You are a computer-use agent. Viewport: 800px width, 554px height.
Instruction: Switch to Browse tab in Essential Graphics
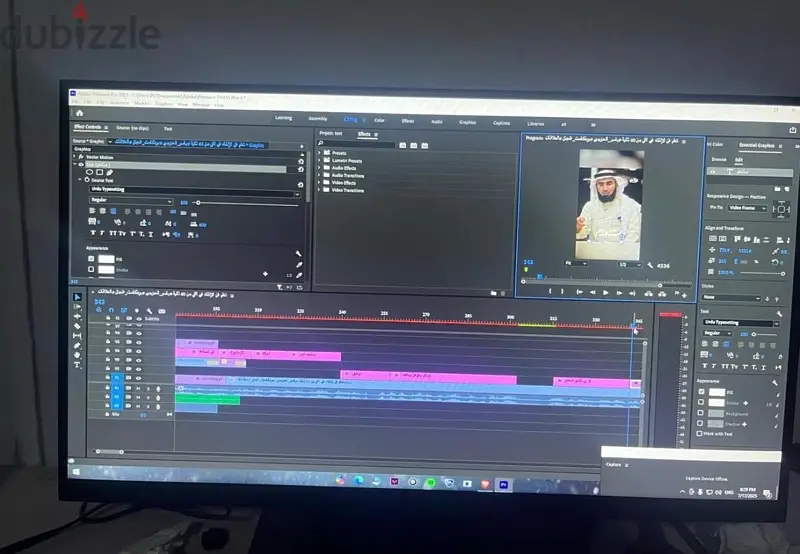point(719,159)
